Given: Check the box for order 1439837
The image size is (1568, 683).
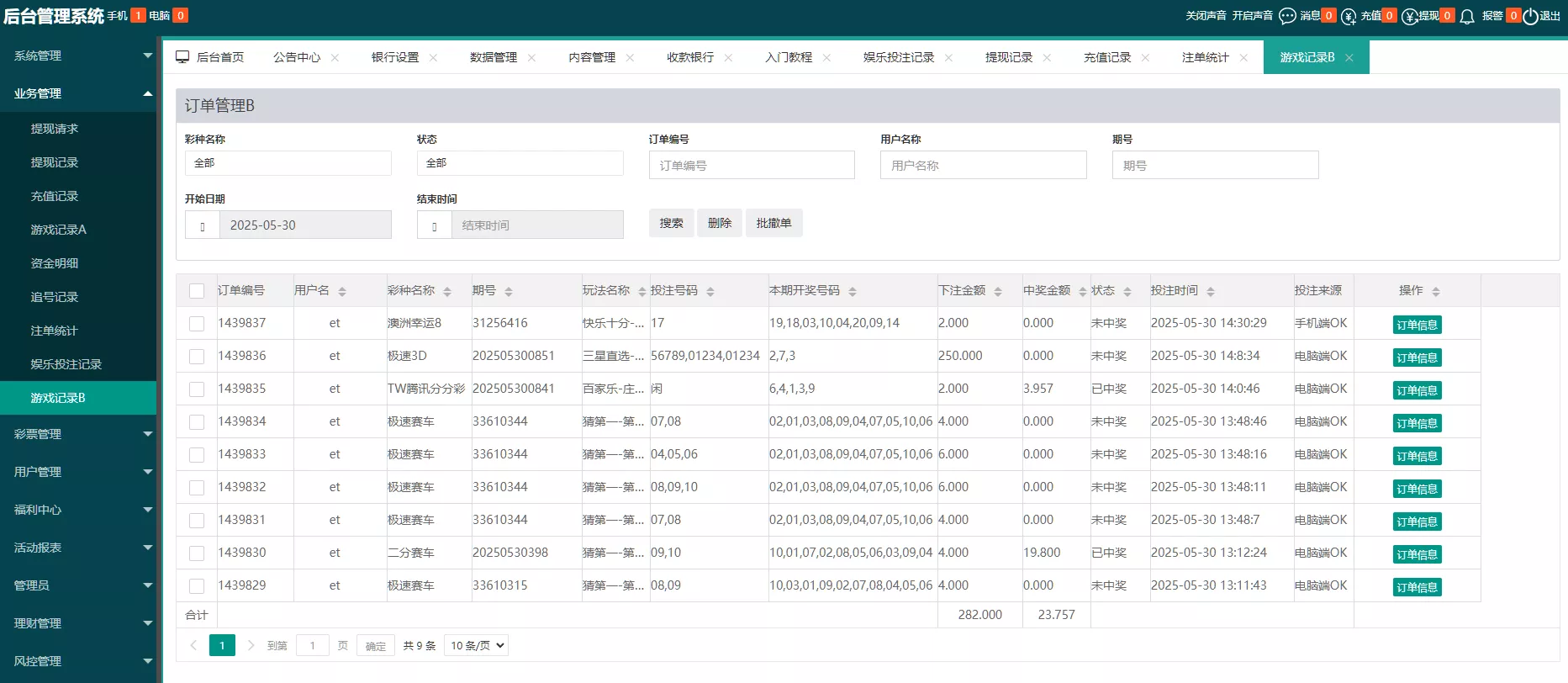Looking at the screenshot, I should pyautogui.click(x=197, y=324).
